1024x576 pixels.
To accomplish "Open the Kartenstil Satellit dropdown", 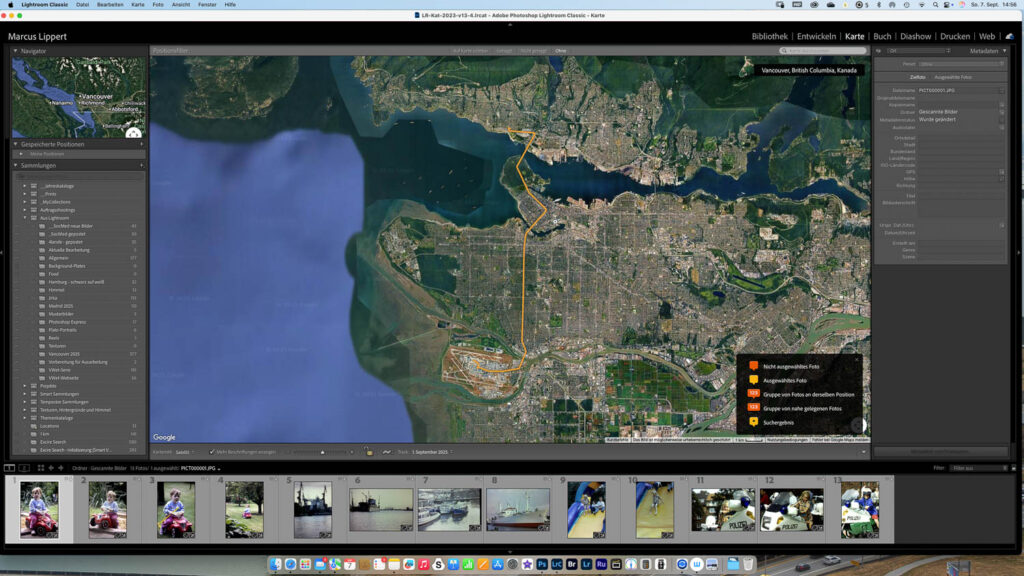I will coord(185,452).
